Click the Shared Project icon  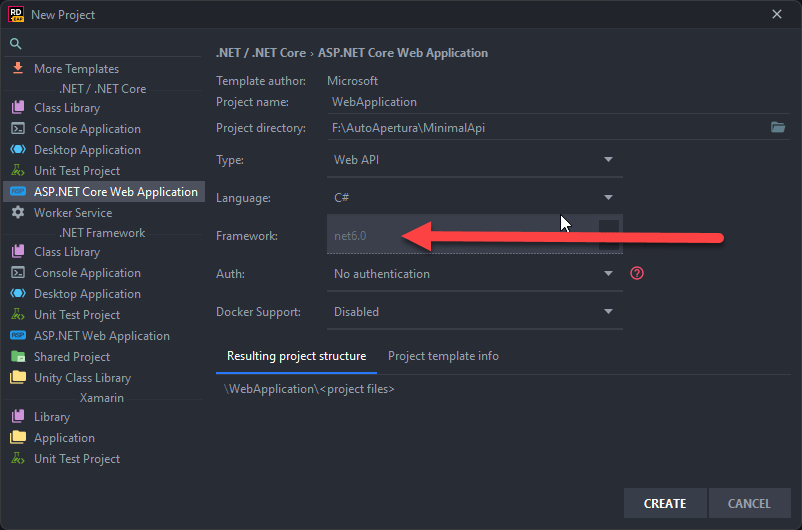point(18,356)
